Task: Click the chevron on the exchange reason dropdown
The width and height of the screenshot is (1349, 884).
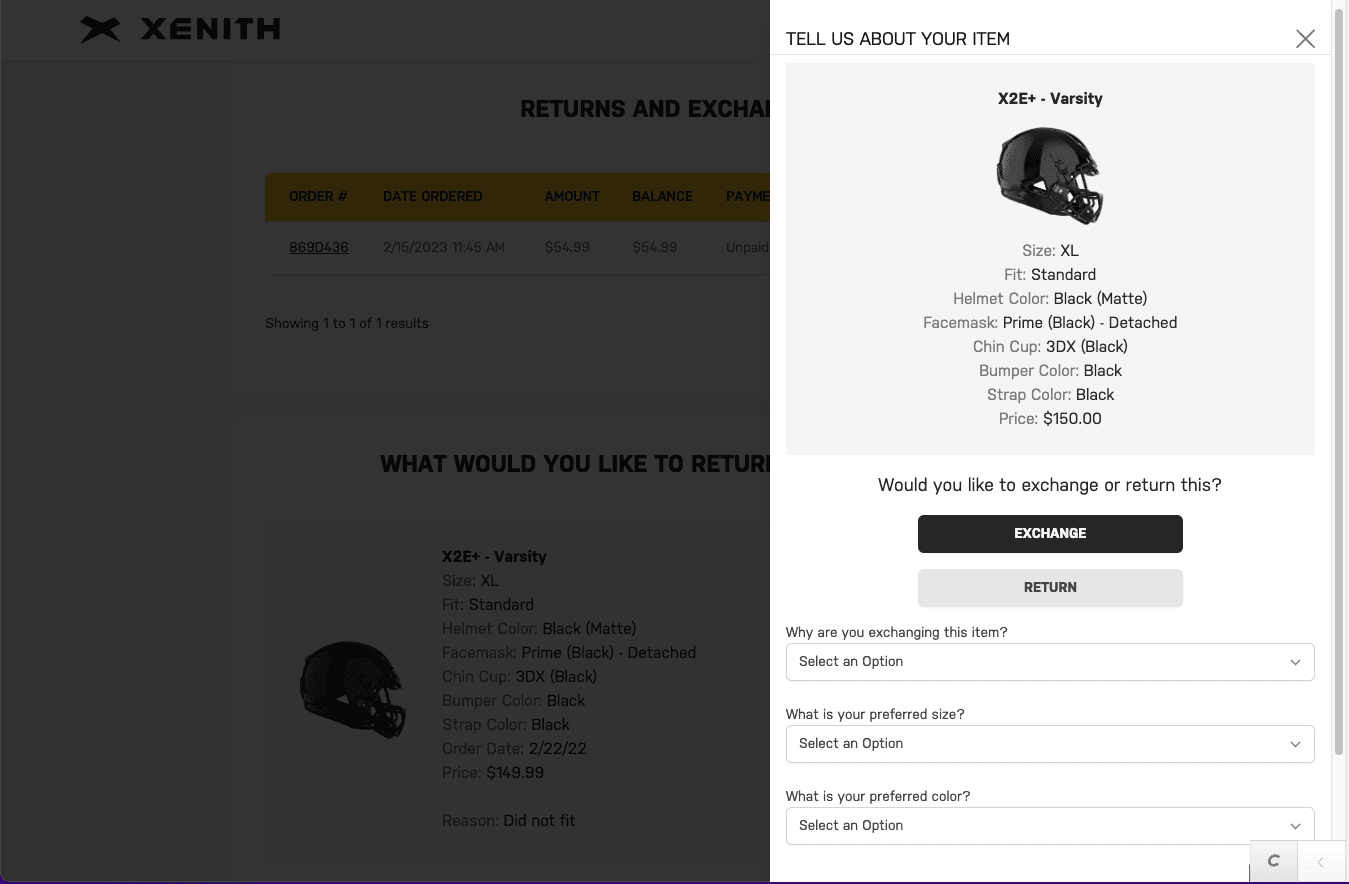Action: click(x=1295, y=662)
